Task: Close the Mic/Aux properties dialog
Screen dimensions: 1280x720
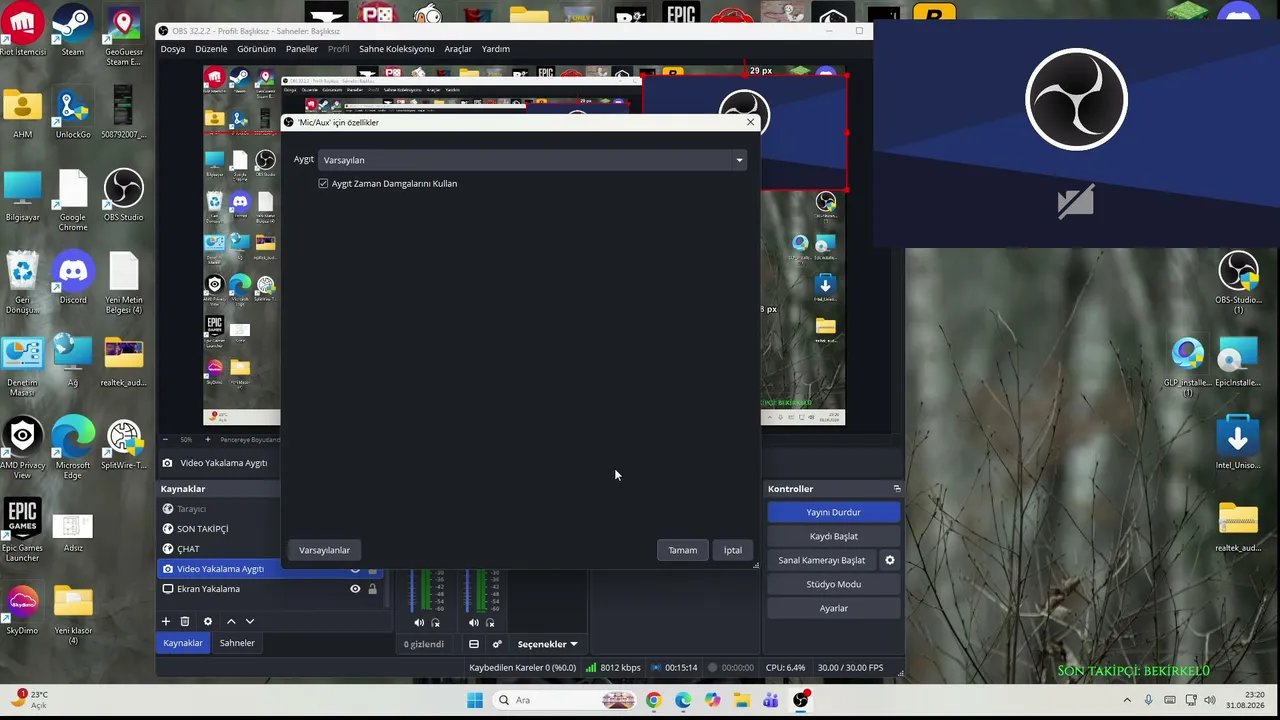Action: [750, 122]
